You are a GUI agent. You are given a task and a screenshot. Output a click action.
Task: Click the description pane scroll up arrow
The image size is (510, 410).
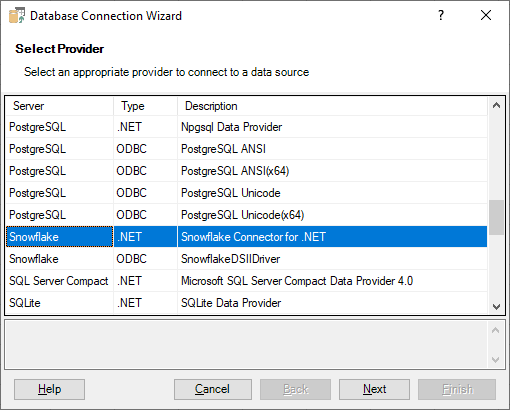(x=495, y=330)
